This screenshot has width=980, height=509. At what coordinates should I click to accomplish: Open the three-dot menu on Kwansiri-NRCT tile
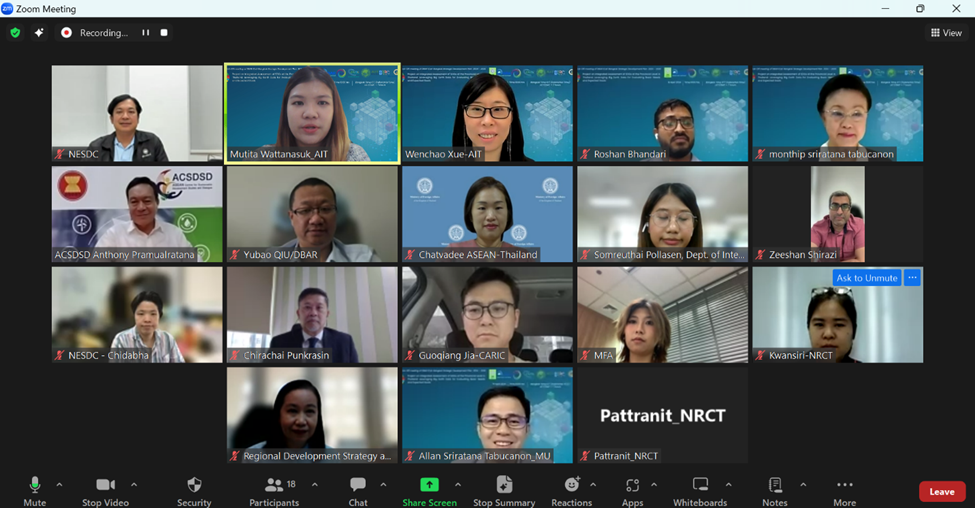click(912, 278)
